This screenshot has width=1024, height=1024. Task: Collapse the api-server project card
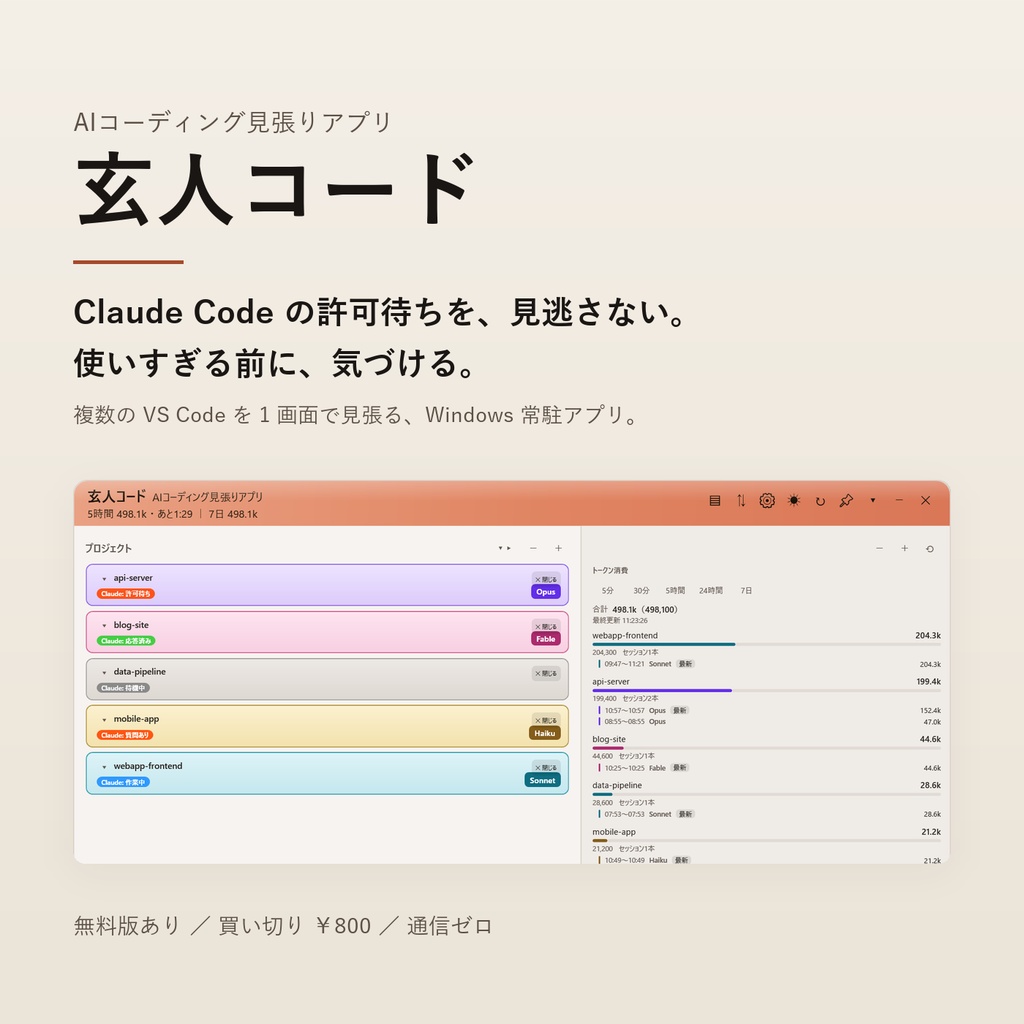pyautogui.click(x=104, y=579)
